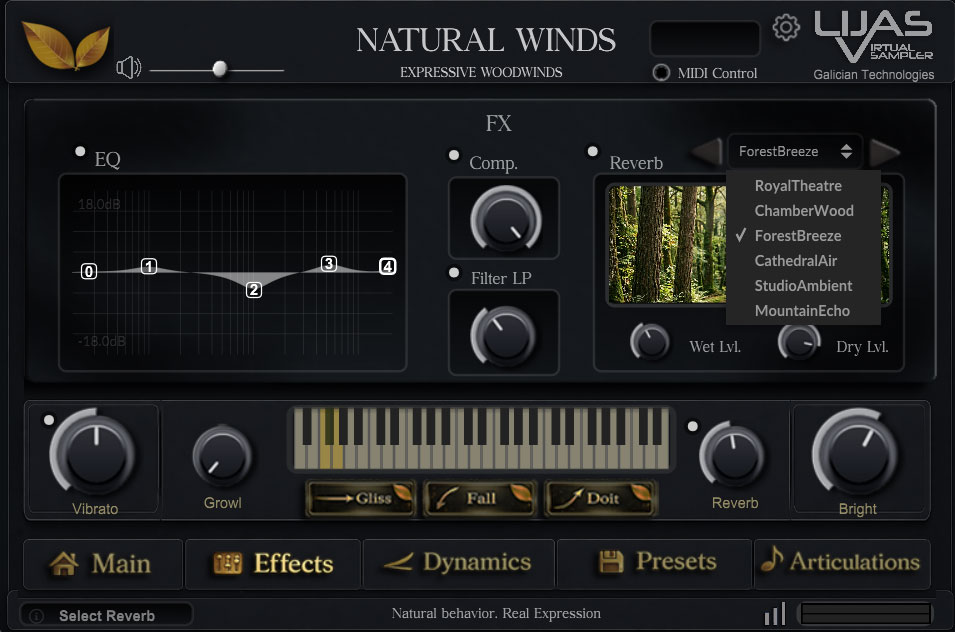Click the Vibrato knob
This screenshot has height=632, width=955.
94,454
